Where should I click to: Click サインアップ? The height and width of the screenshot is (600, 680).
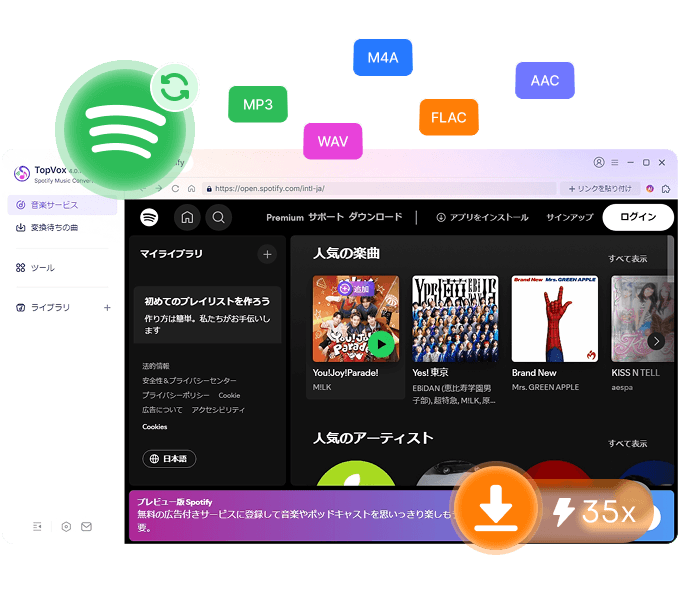point(569,217)
